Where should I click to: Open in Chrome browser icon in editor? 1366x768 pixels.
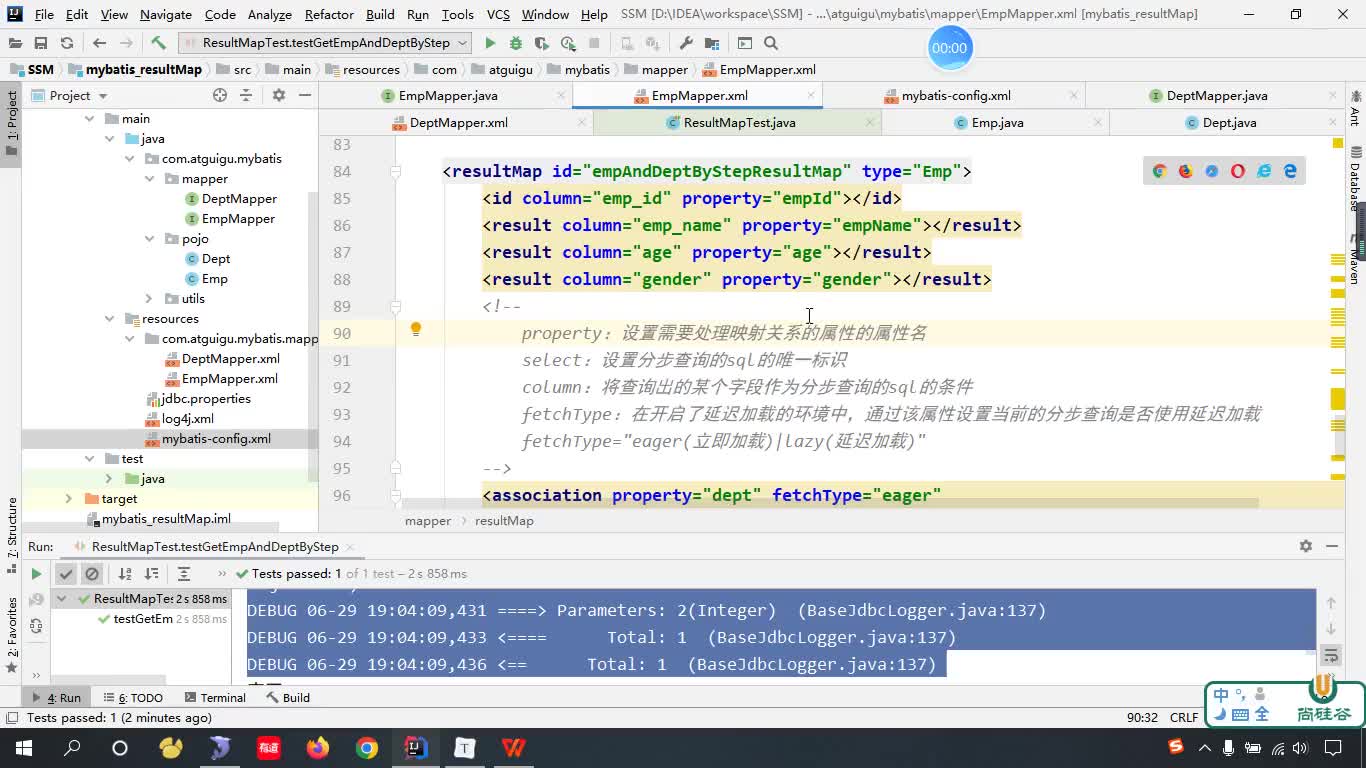point(1159,171)
